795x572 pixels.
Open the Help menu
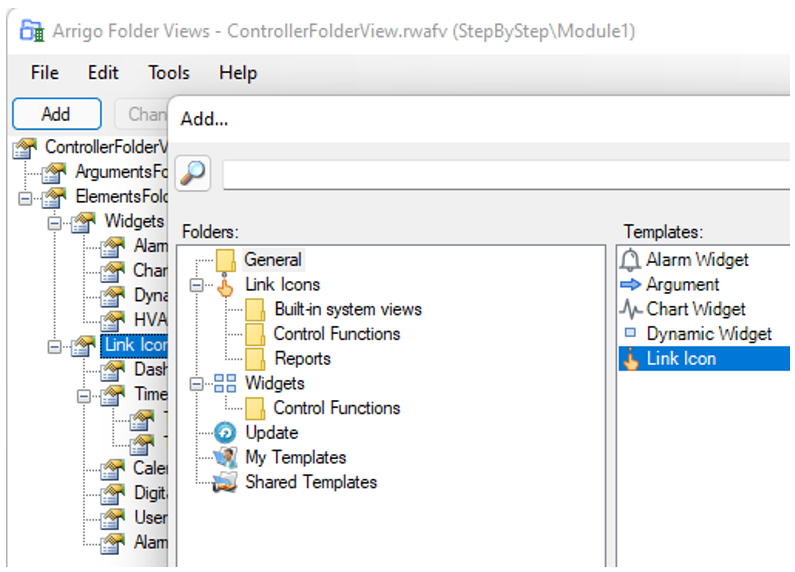coord(238,73)
